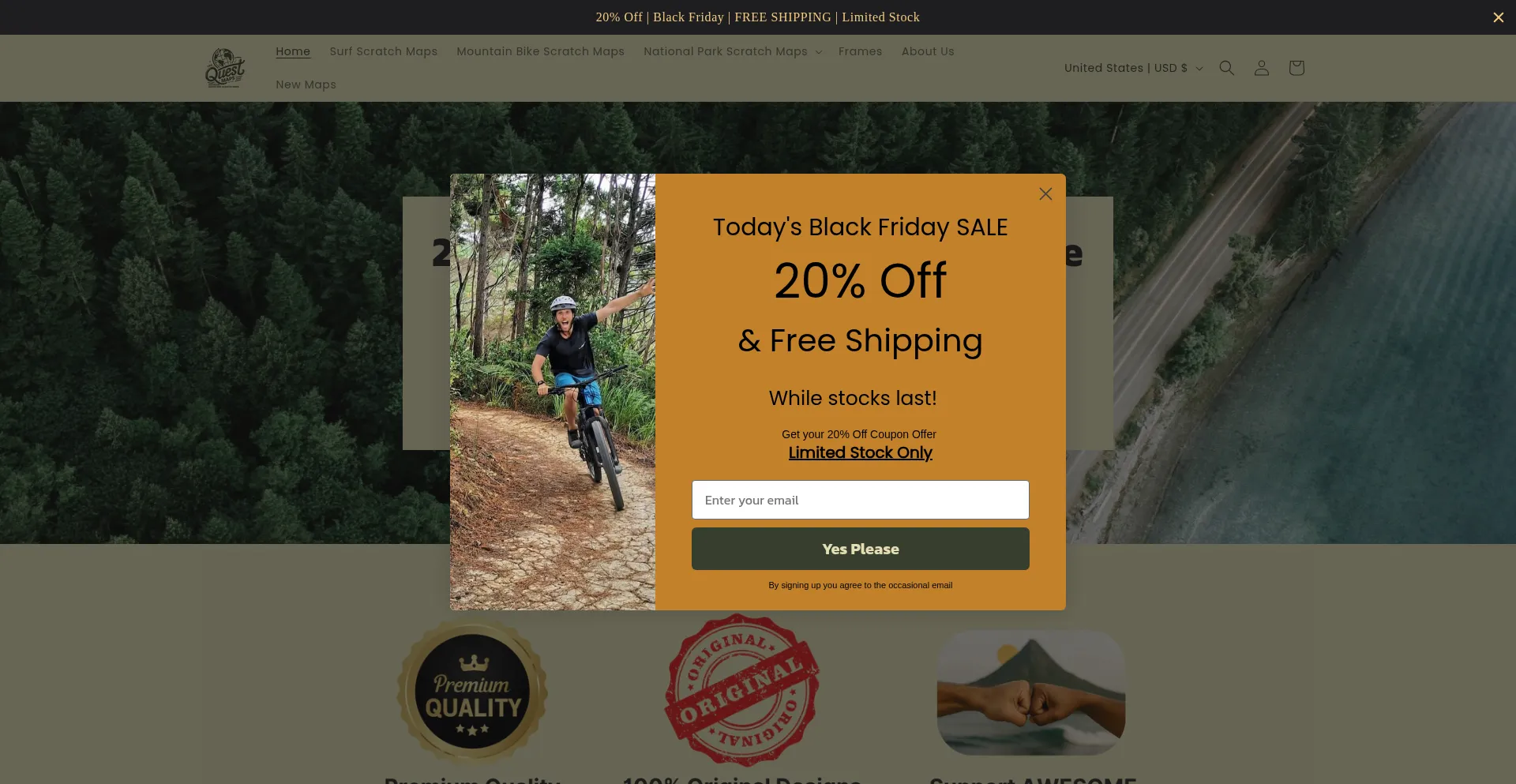Click the mountain biker popup photo
The height and width of the screenshot is (784, 1516).
pos(553,392)
